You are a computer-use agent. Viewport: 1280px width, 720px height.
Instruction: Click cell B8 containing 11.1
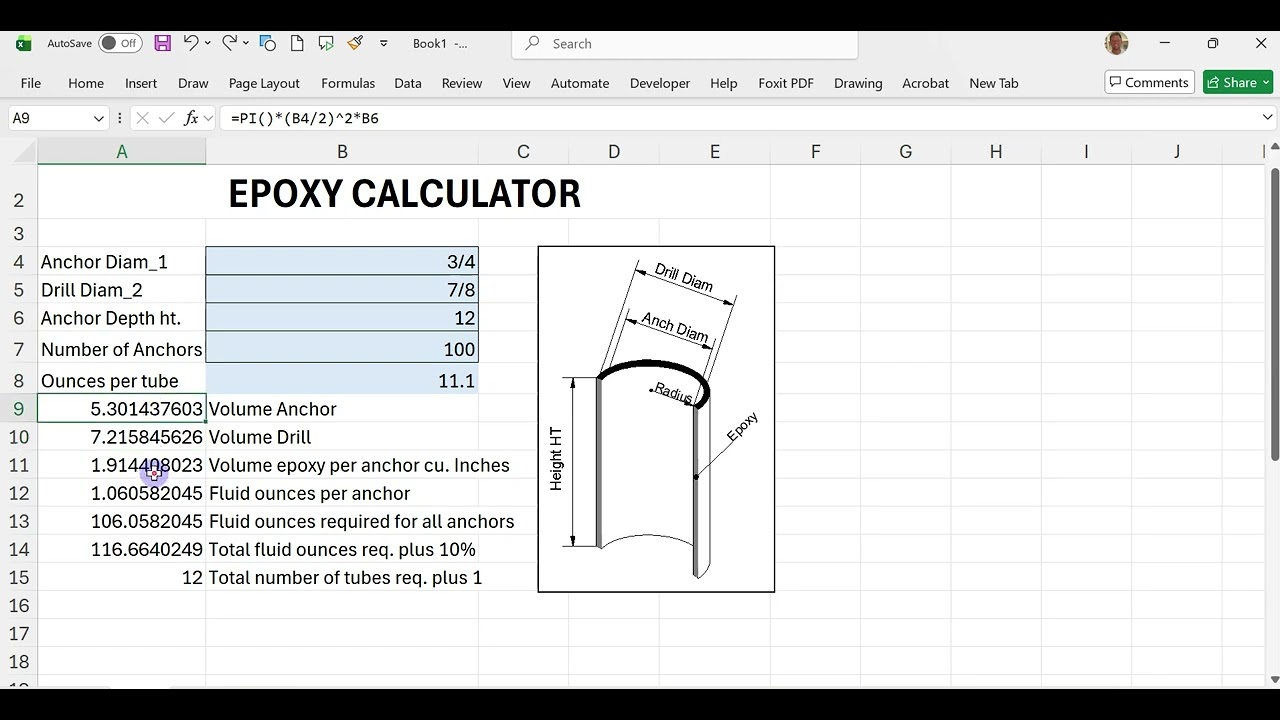[x=342, y=381]
